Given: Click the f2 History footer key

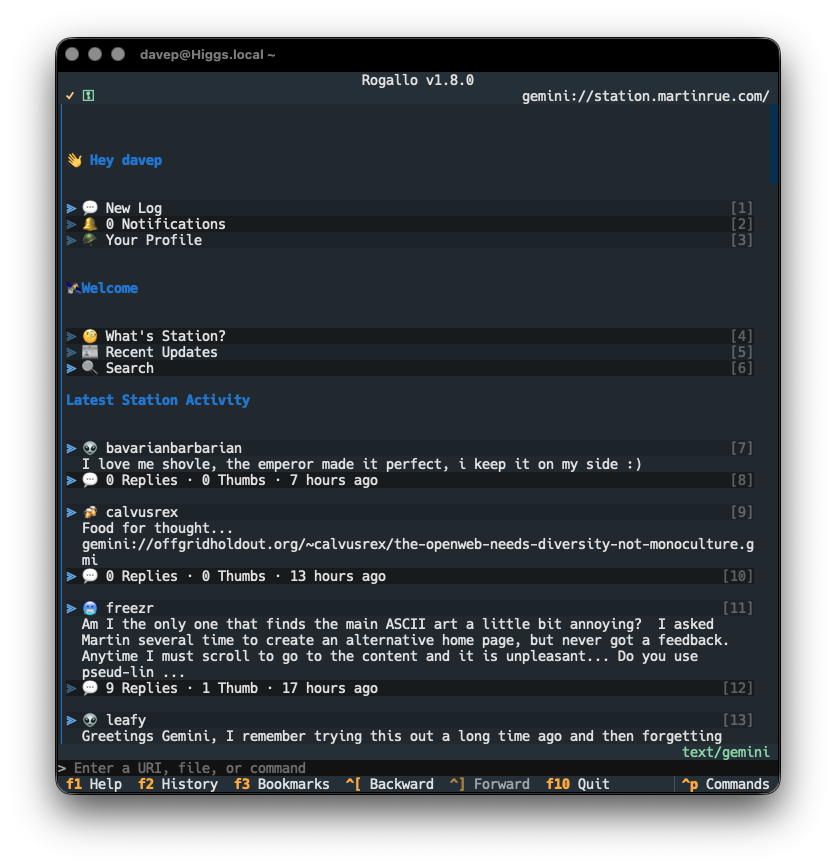Looking at the screenshot, I should (x=178, y=784).
